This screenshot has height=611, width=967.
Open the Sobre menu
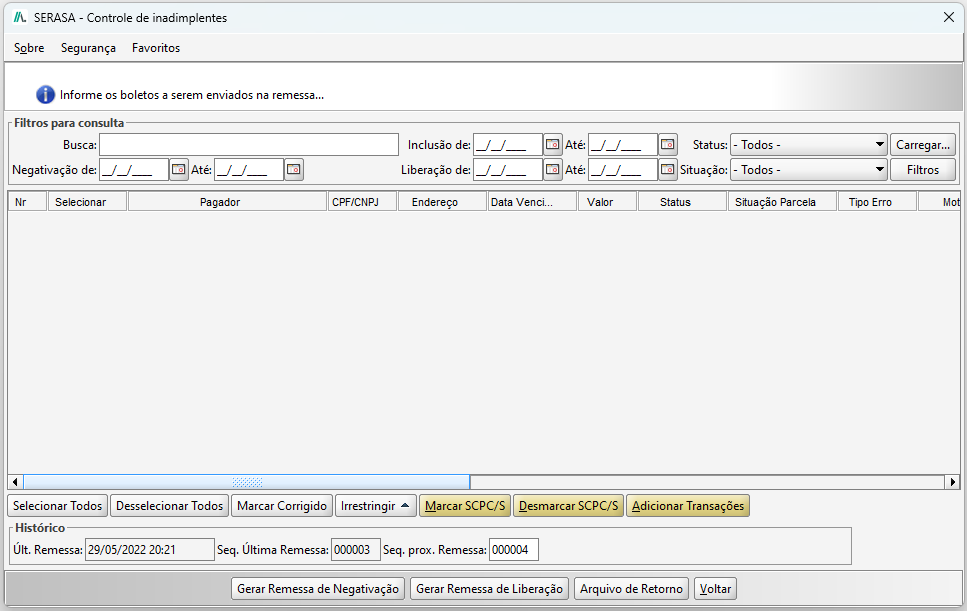pyautogui.click(x=29, y=48)
